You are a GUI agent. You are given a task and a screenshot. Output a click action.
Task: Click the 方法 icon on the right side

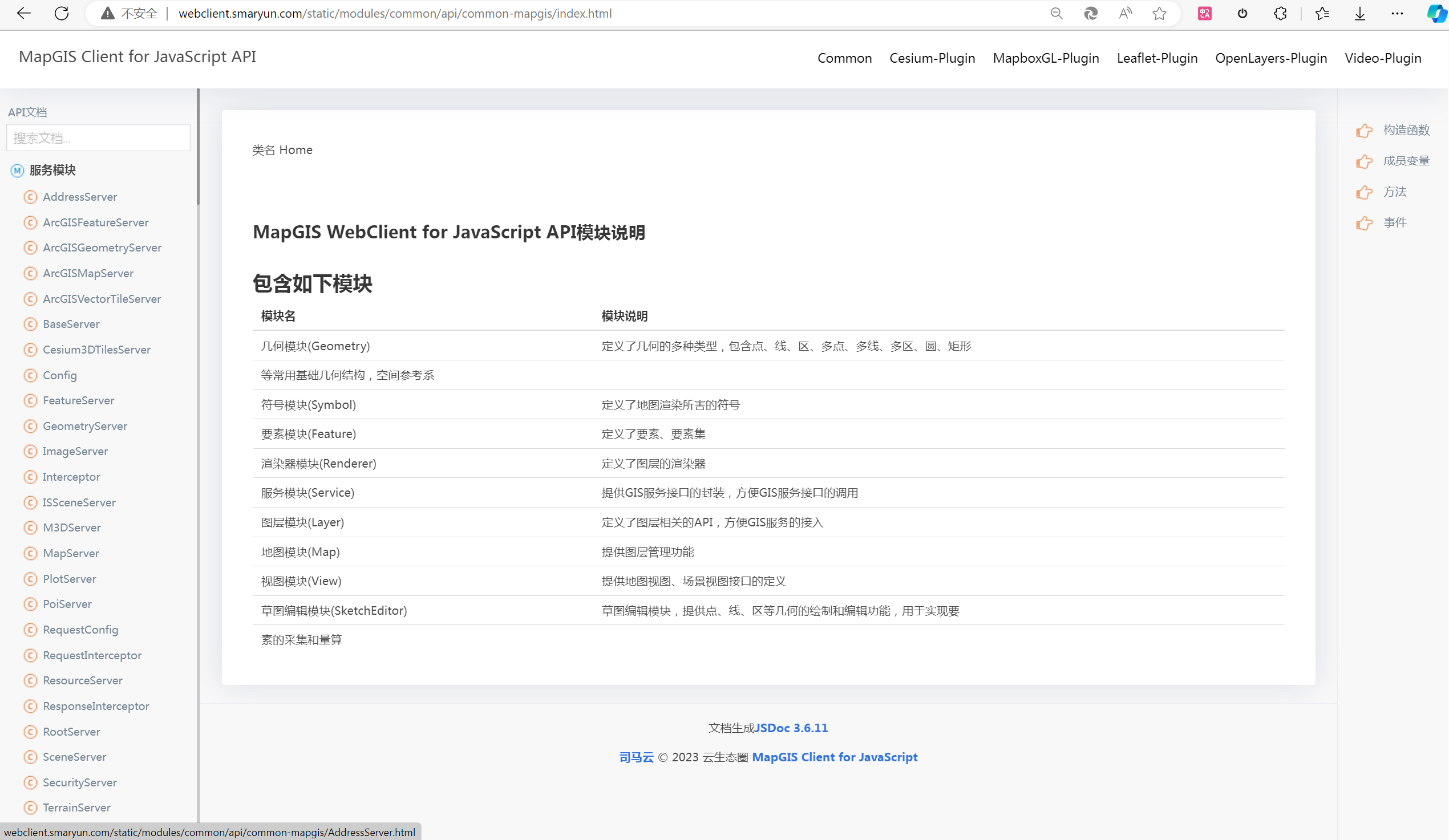click(1364, 192)
